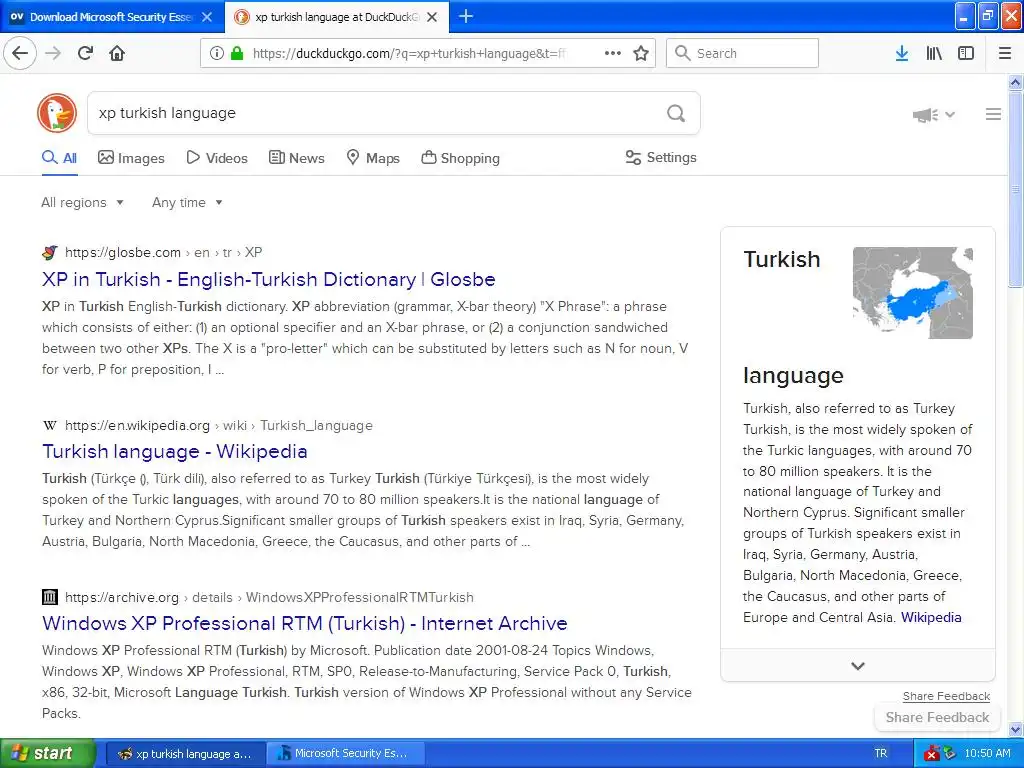Click the green secure connection padlock
The height and width of the screenshot is (768, 1024).
point(236,53)
